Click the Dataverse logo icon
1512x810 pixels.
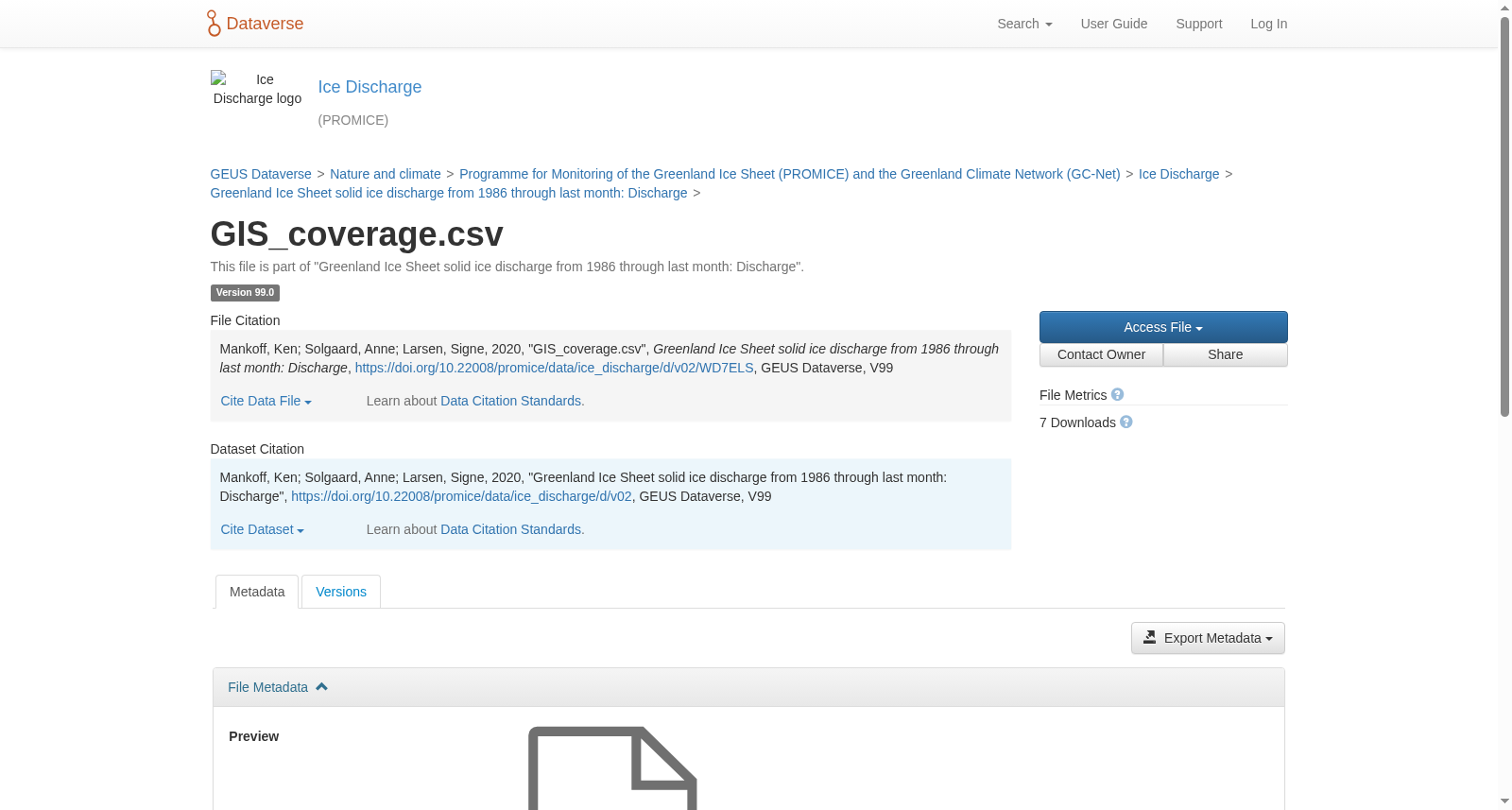pos(214,24)
